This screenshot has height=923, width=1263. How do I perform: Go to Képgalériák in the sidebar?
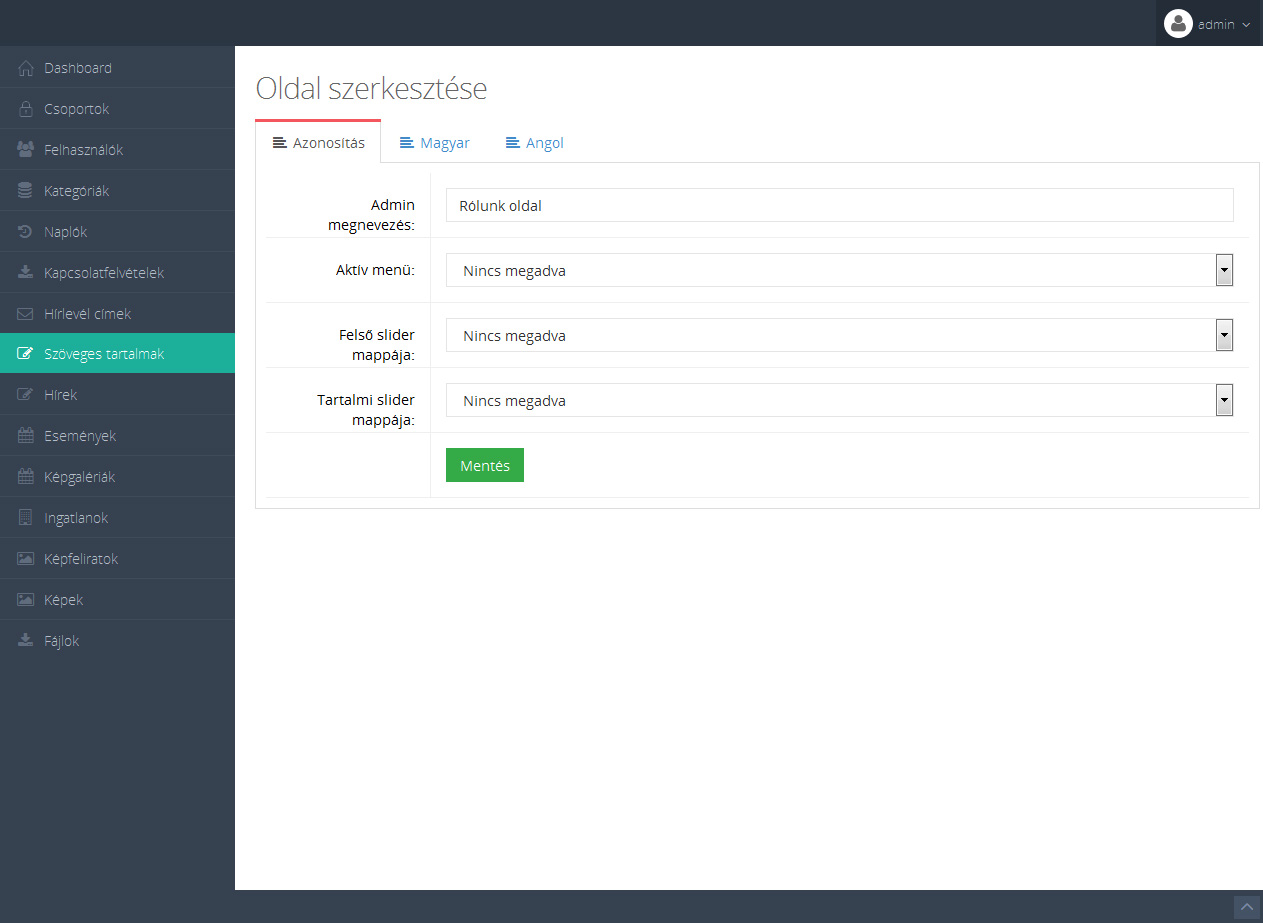pyautogui.click(x=80, y=477)
